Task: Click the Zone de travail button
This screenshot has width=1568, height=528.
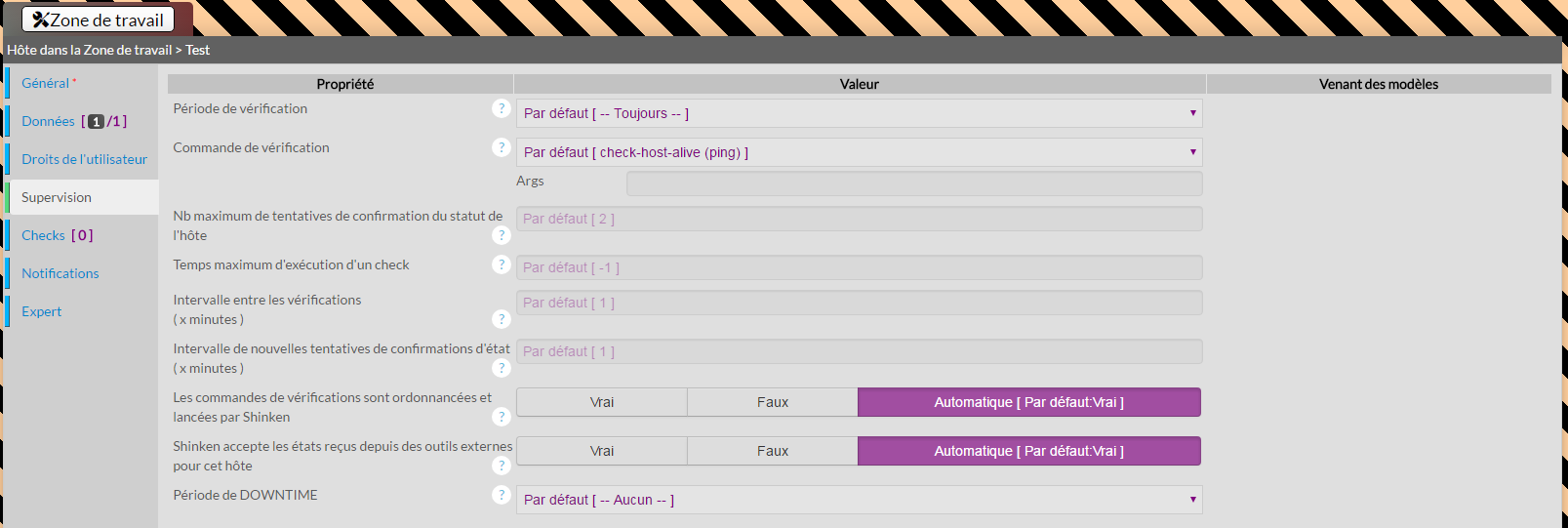Action: 99,20
